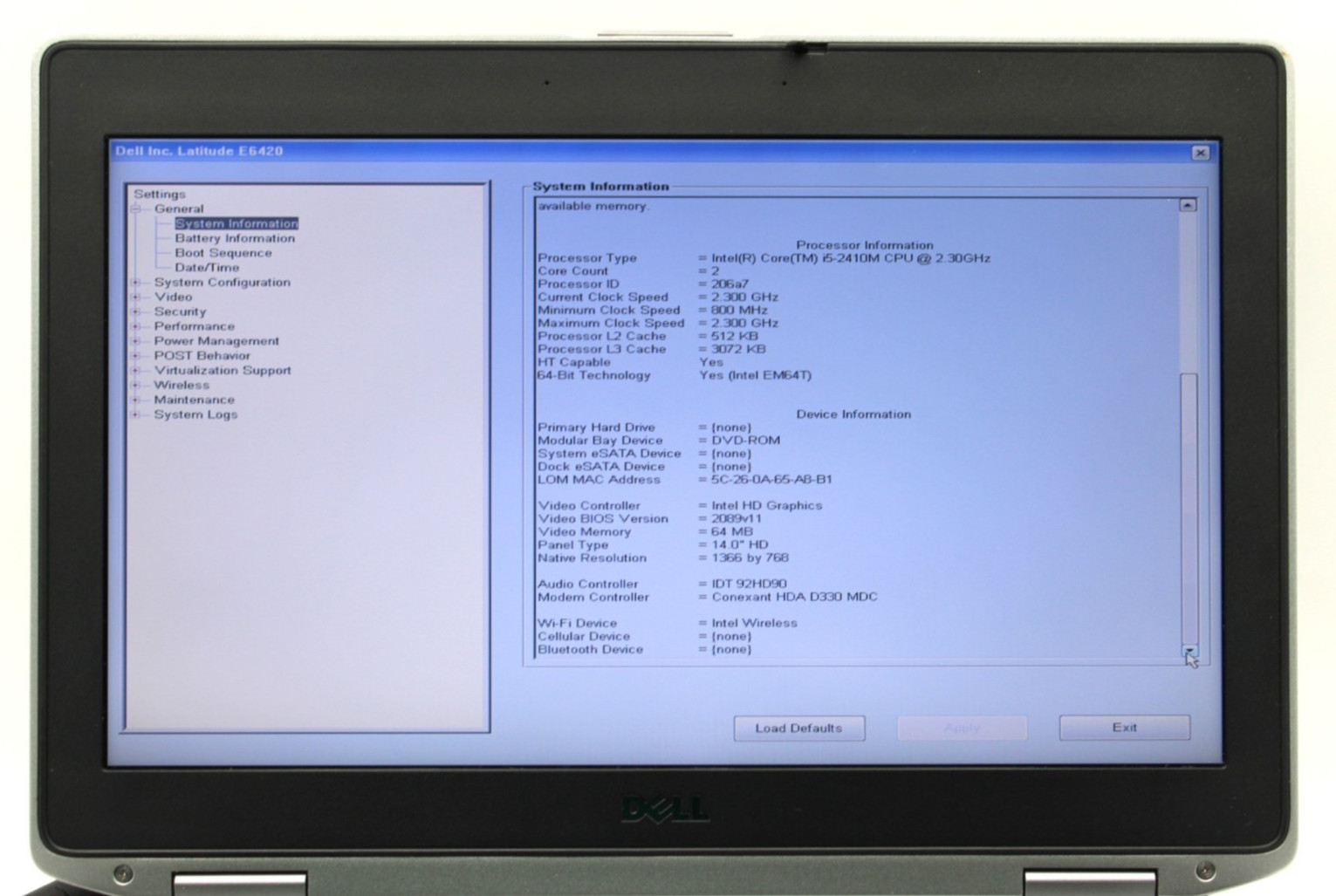Click the Video Memory 64 MB value
1336x896 pixels.
[731, 532]
